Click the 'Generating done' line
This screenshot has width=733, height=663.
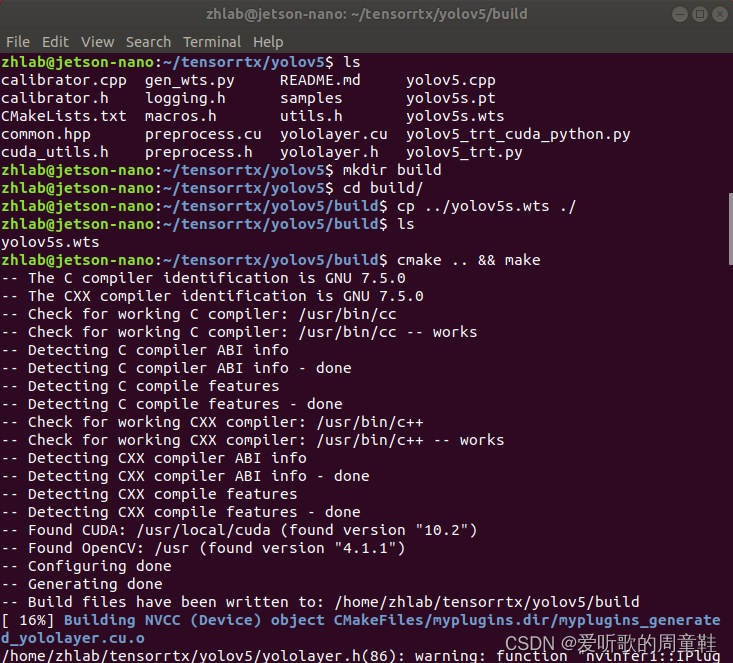point(82,584)
